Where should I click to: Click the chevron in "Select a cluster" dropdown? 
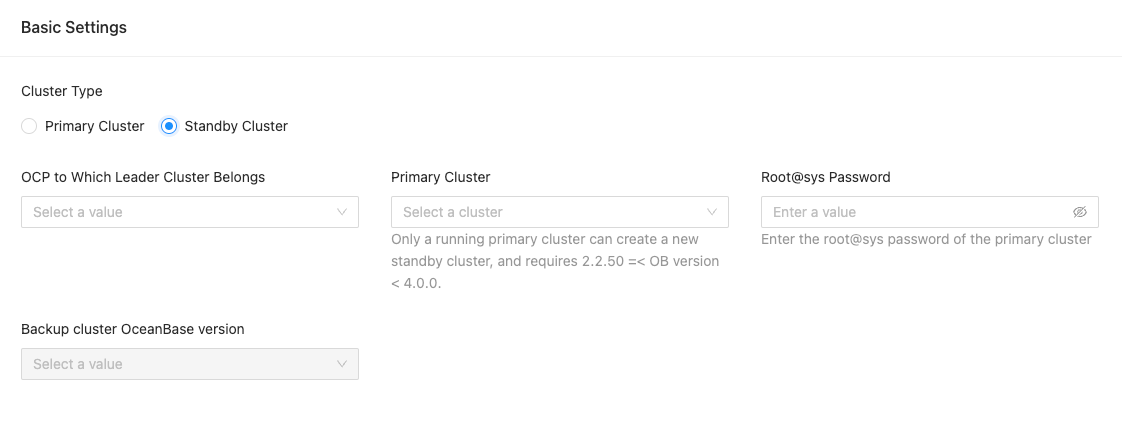click(x=712, y=212)
